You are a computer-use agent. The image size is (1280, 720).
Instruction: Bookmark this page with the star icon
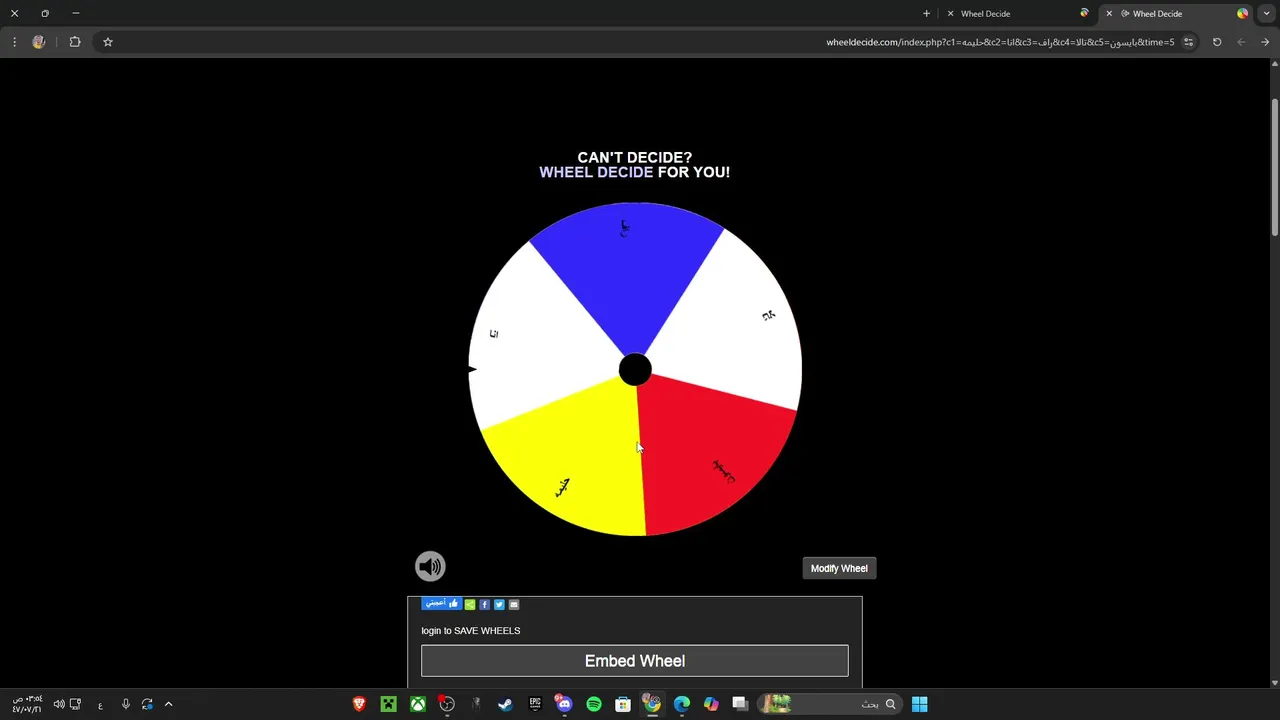point(108,42)
